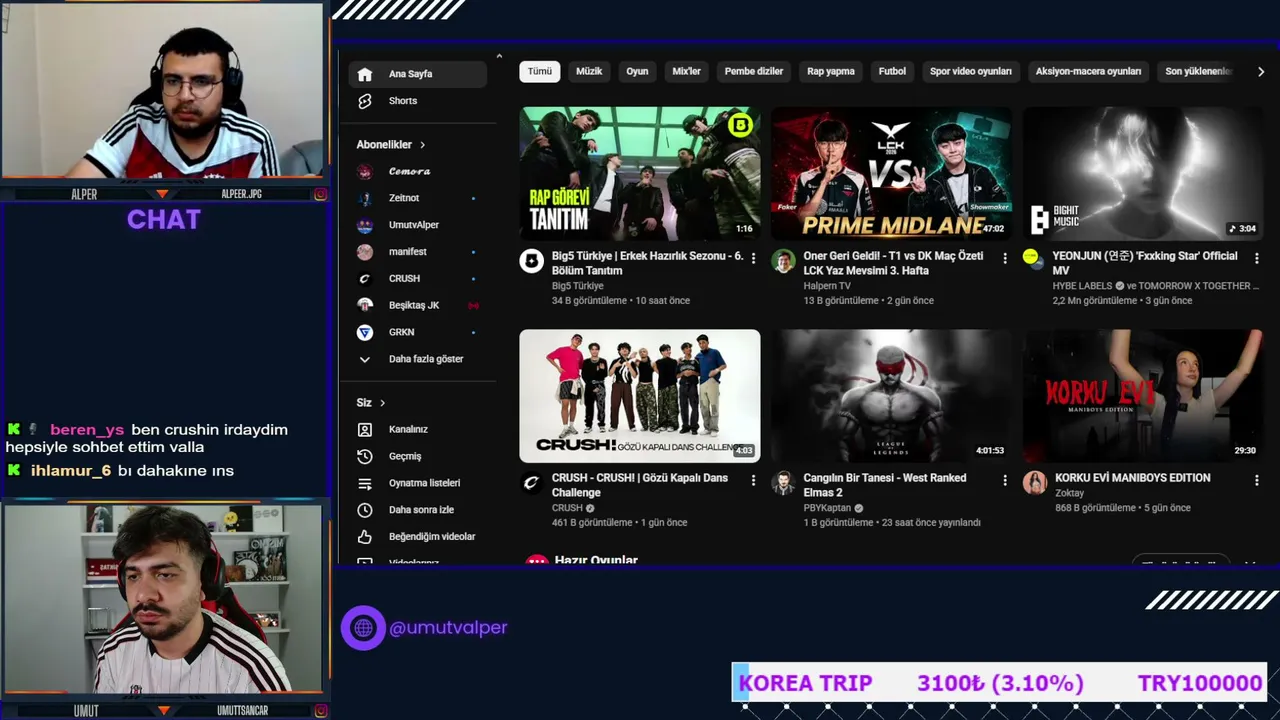Click Halpern TV channel avatar under video
The width and height of the screenshot is (1280, 720).
point(783,262)
